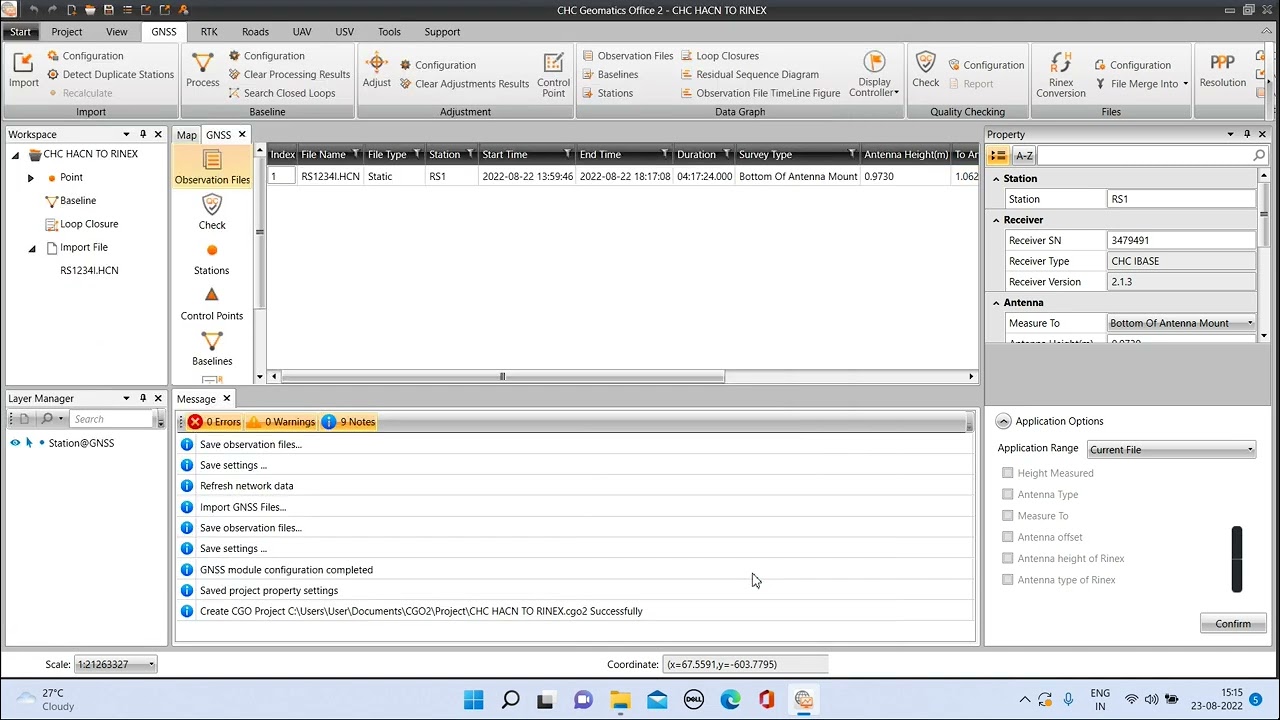1280x720 pixels.
Task: Clear Processing Results in Baseline group
Action: point(289,74)
